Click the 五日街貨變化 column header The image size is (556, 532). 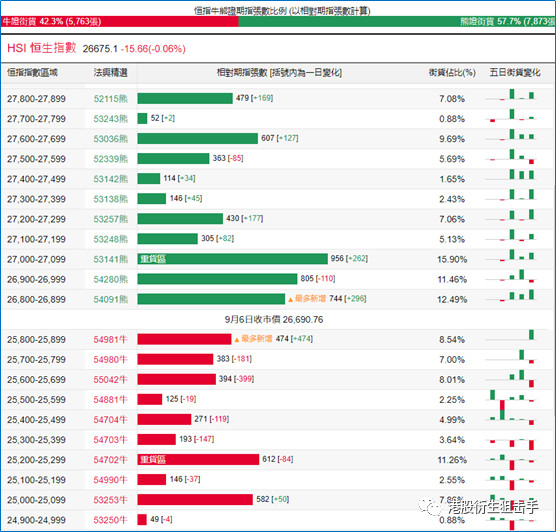[x=515, y=73]
